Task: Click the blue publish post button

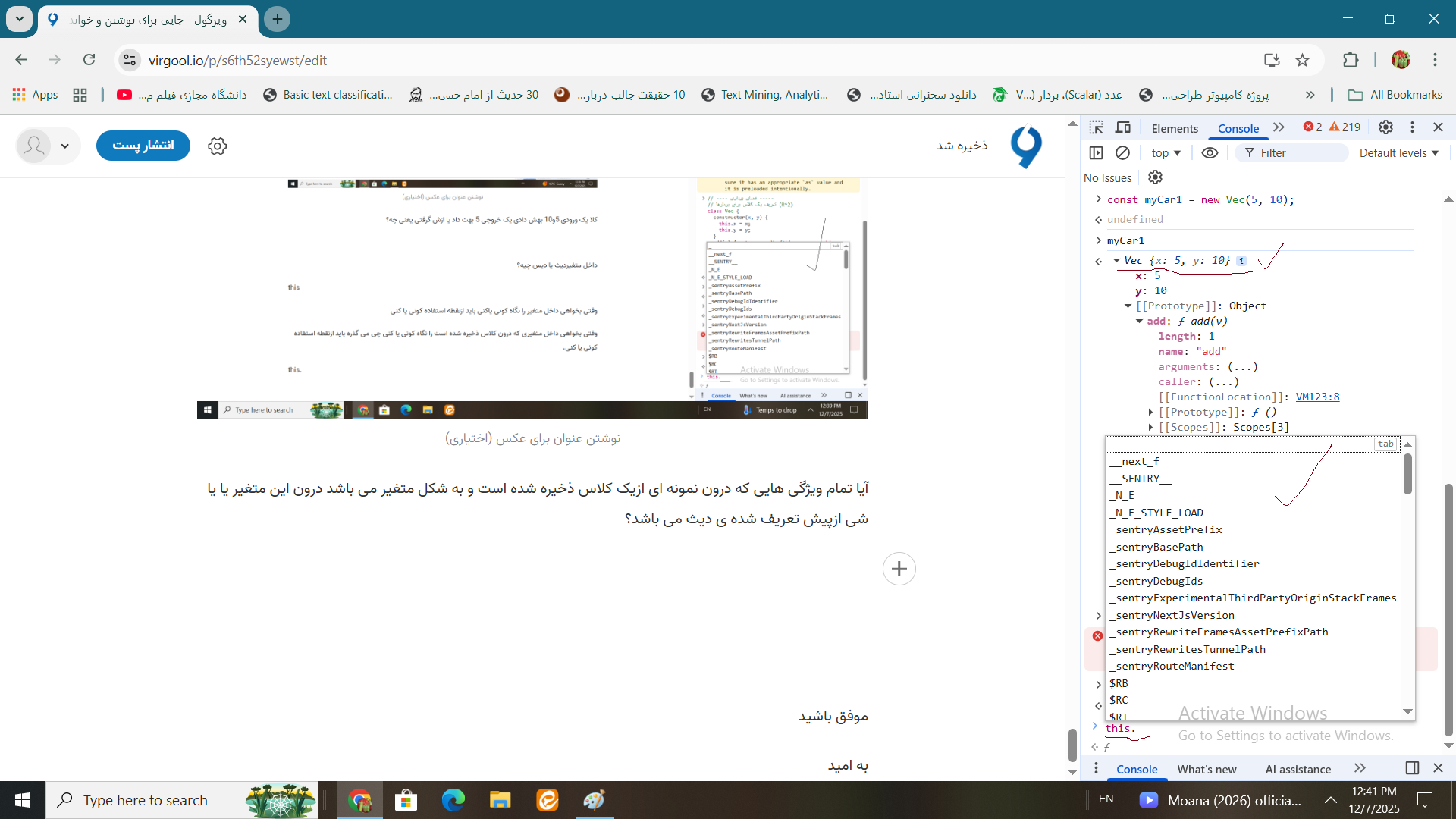Action: 143,146
